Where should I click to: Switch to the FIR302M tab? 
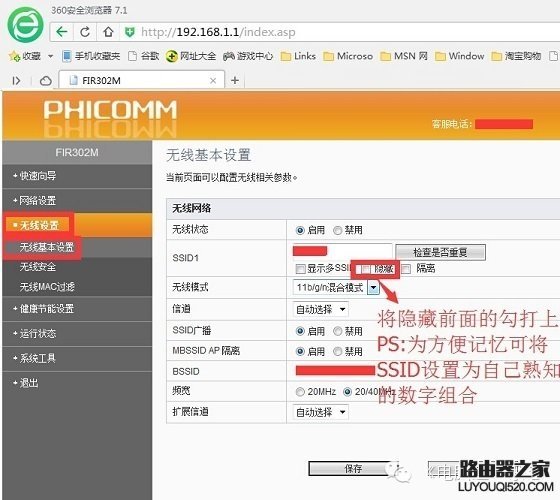click(x=141, y=80)
